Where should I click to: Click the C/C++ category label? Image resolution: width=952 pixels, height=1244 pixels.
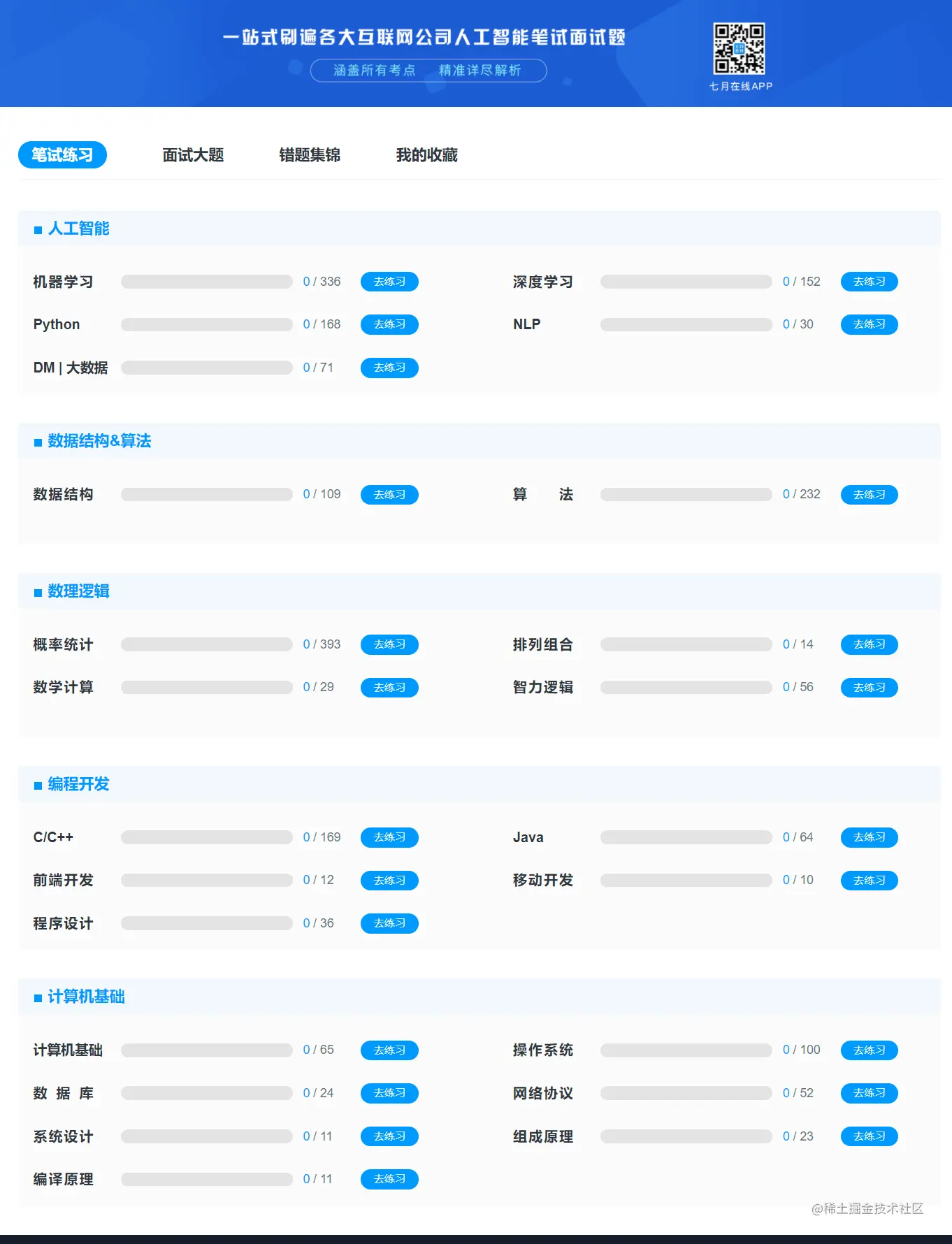[x=53, y=837]
